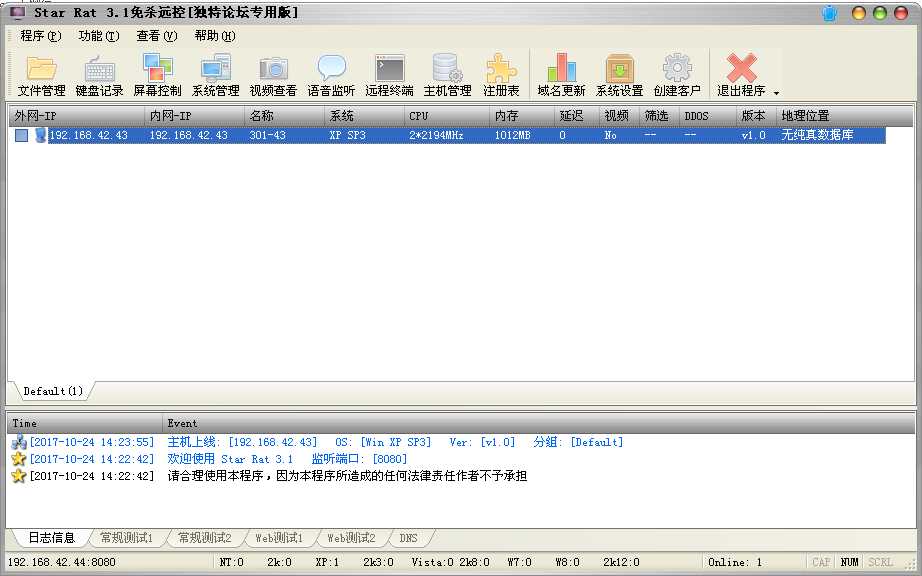Image resolution: width=922 pixels, height=576 pixels.
Task: Switch to 常规测试2 tab
Action: (205, 537)
